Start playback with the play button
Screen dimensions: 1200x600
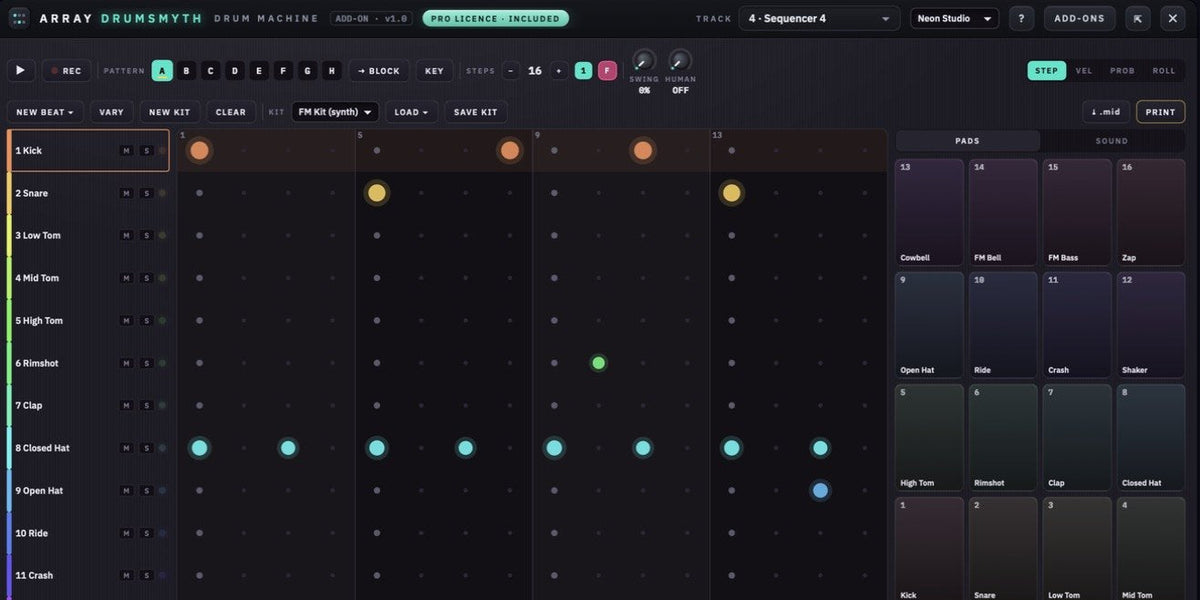click(20, 71)
